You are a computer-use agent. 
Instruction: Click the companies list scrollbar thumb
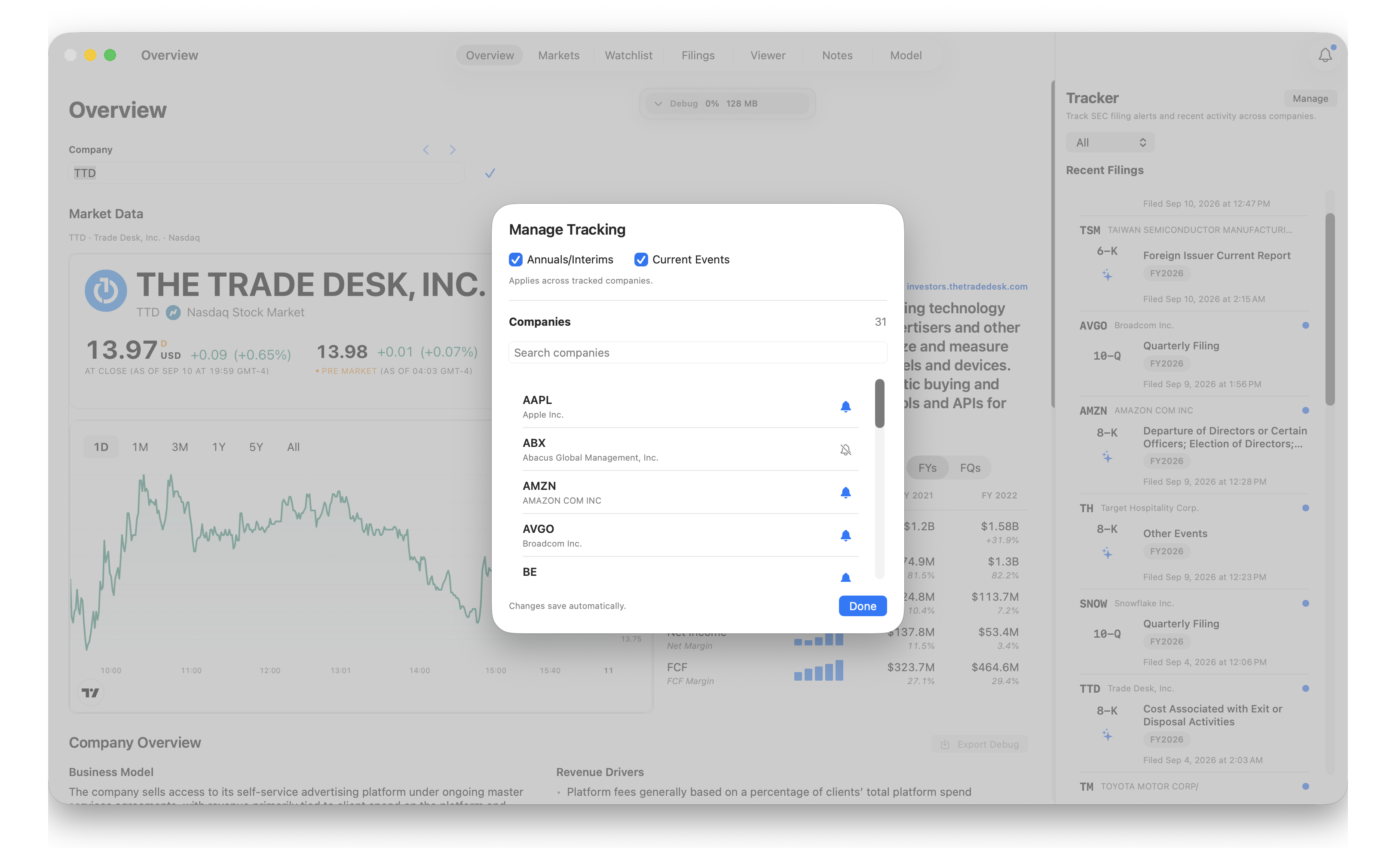[x=879, y=403]
